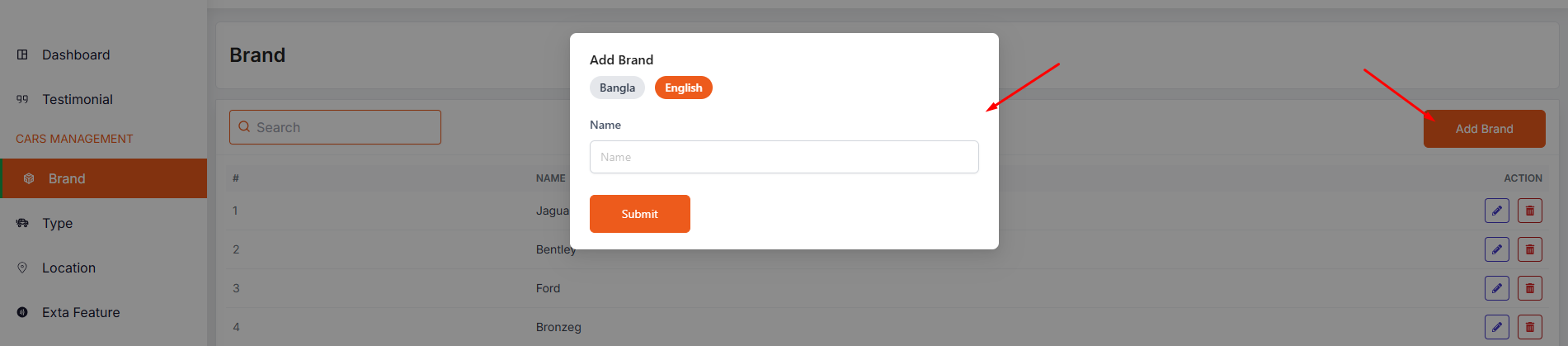This screenshot has height=346, width=1568.
Task: Delete the Bentley brand entry
Action: coord(1529,249)
